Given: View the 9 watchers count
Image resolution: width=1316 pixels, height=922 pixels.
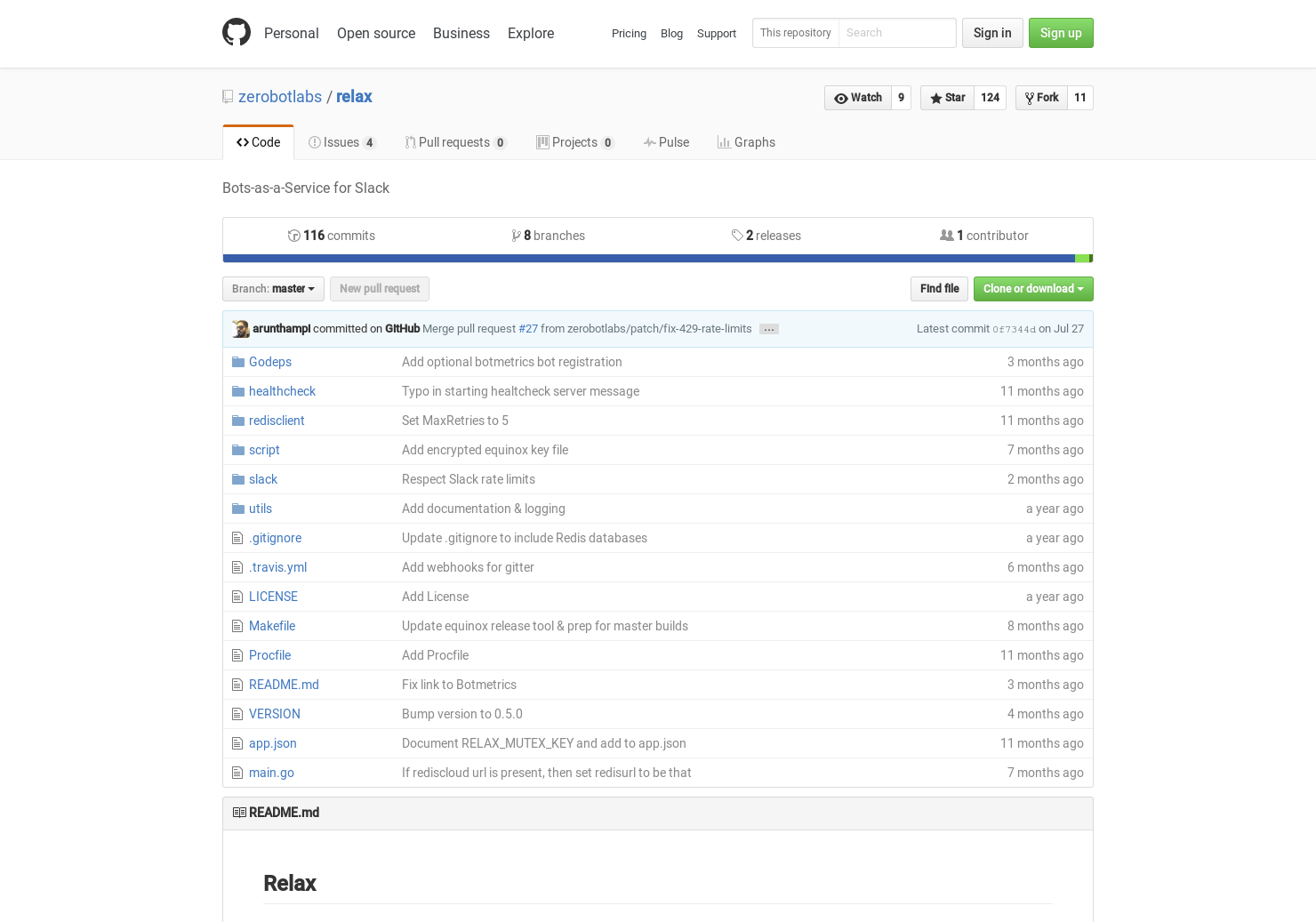Looking at the screenshot, I should click(x=901, y=98).
